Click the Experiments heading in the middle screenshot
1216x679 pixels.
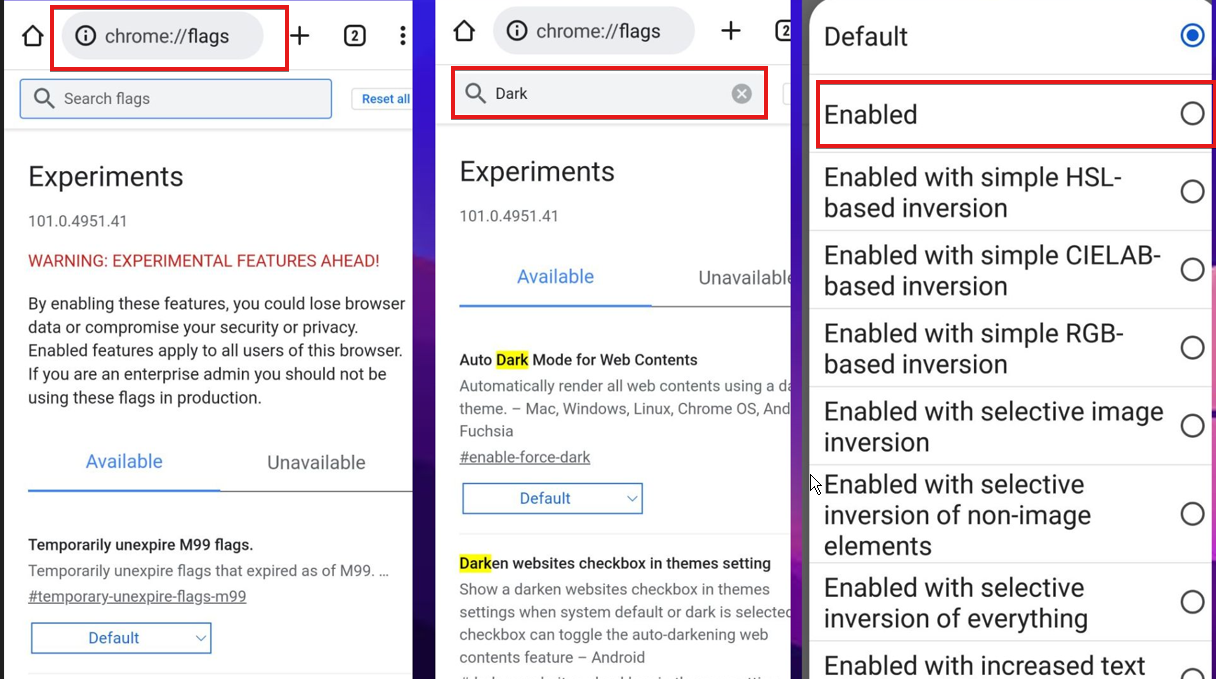click(x=537, y=172)
